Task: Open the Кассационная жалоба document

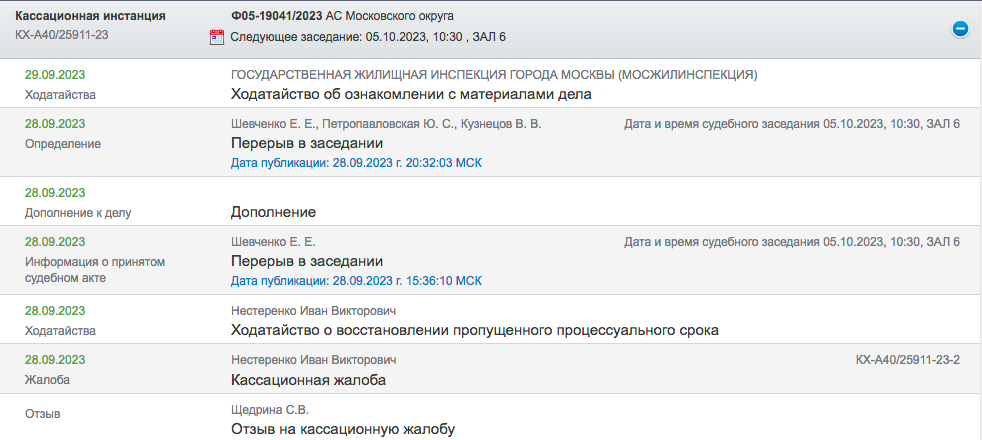Action: pyautogui.click(x=308, y=380)
